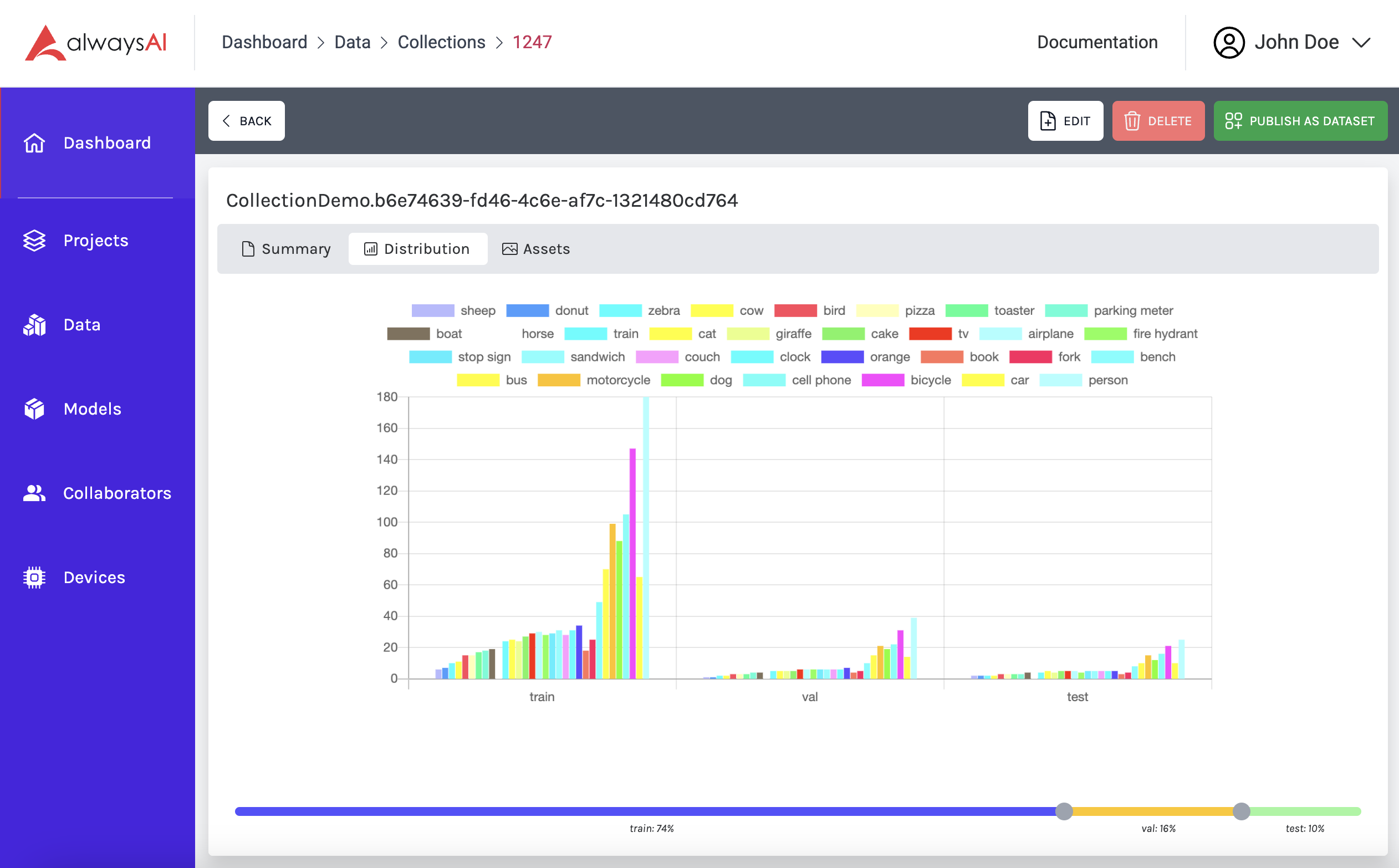1399x868 pixels.
Task: Open Data via the boxes icon
Action: 34,325
